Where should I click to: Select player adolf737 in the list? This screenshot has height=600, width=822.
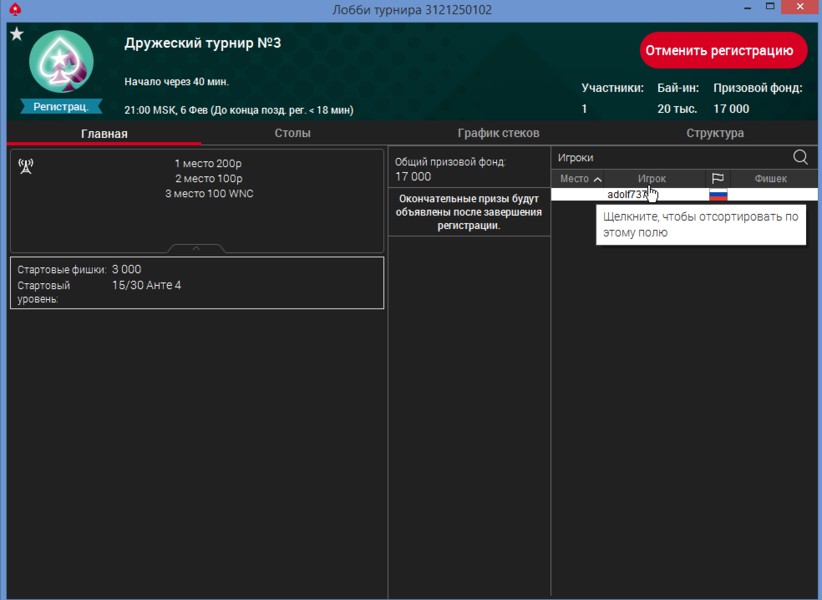click(628, 195)
